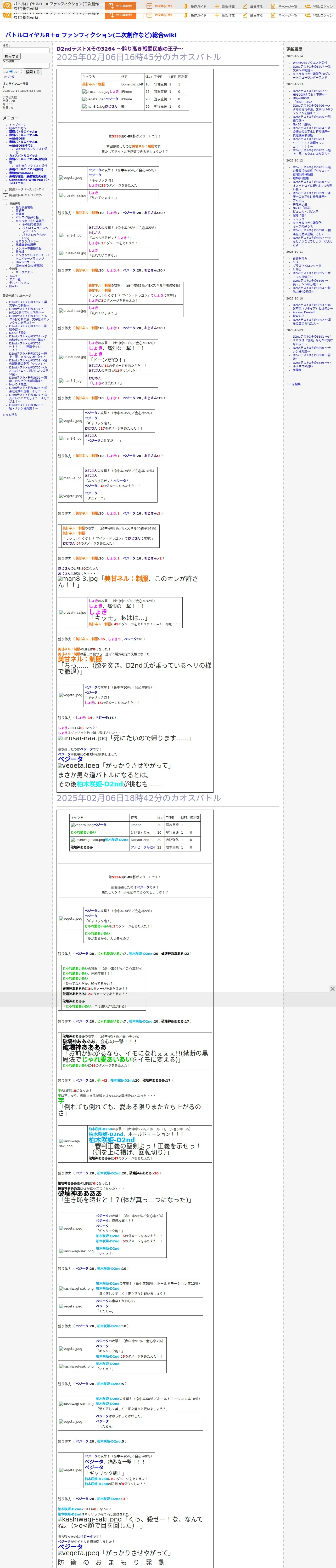The width and height of the screenshot is (336, 1568).
Task: Open 死神舞 in the update history
Action: click(x=297, y=370)
